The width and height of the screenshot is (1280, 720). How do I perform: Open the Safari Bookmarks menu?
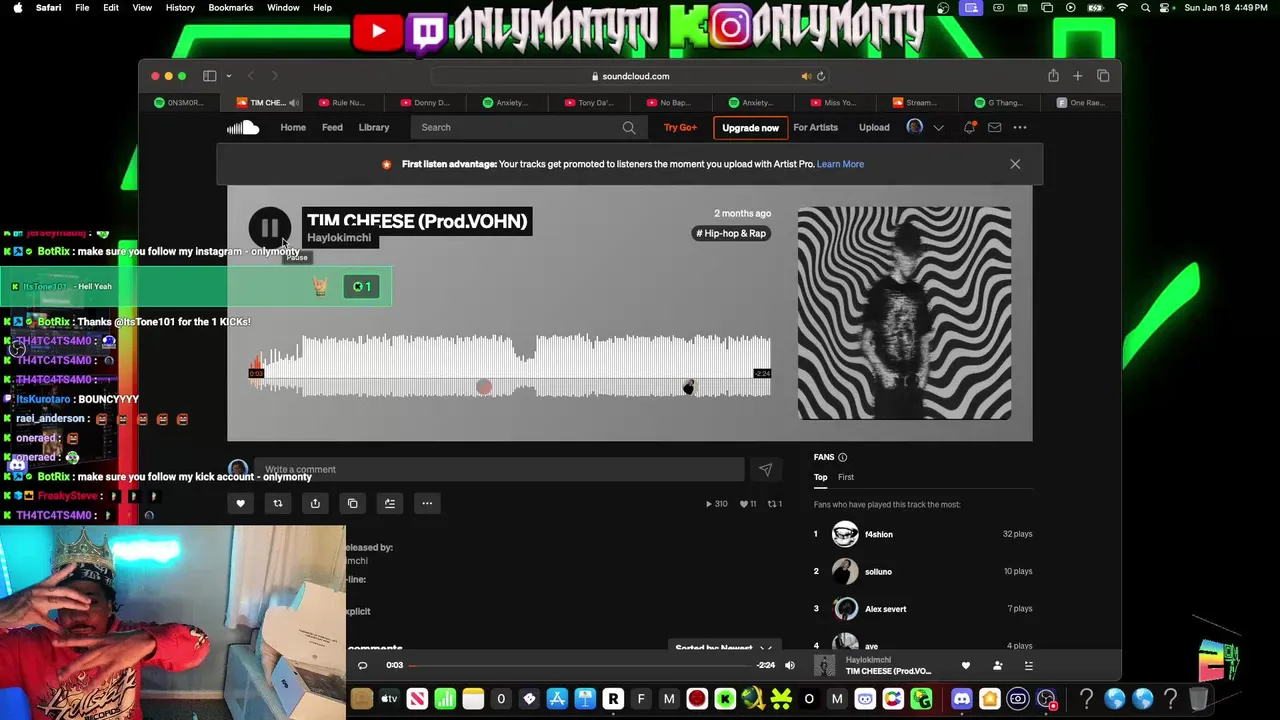(x=231, y=7)
